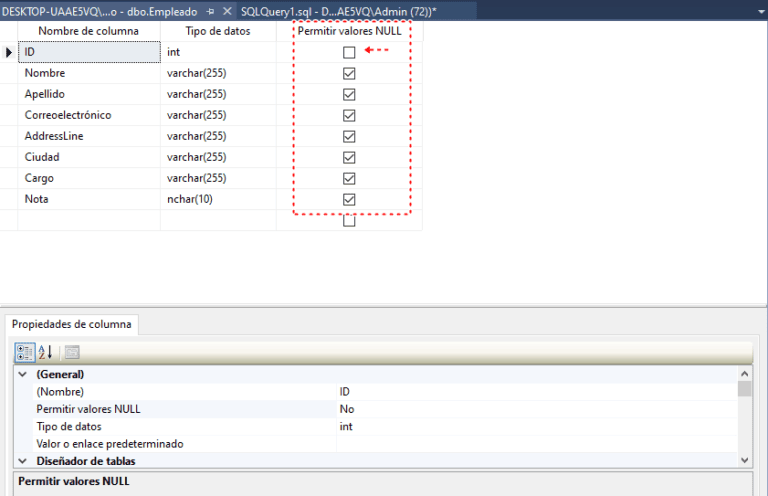
Task: Click the Categorized view icon in properties
Action: click(x=25, y=352)
